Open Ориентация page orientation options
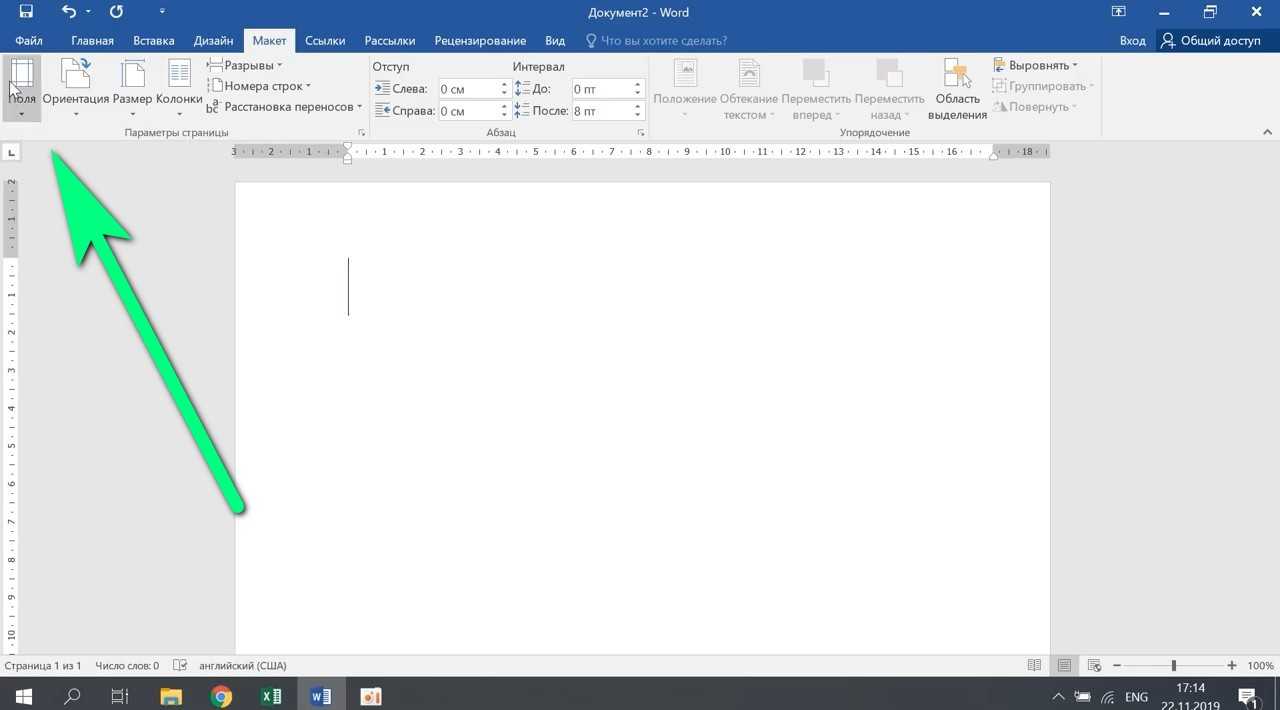Image resolution: width=1280 pixels, height=710 pixels. [x=76, y=88]
